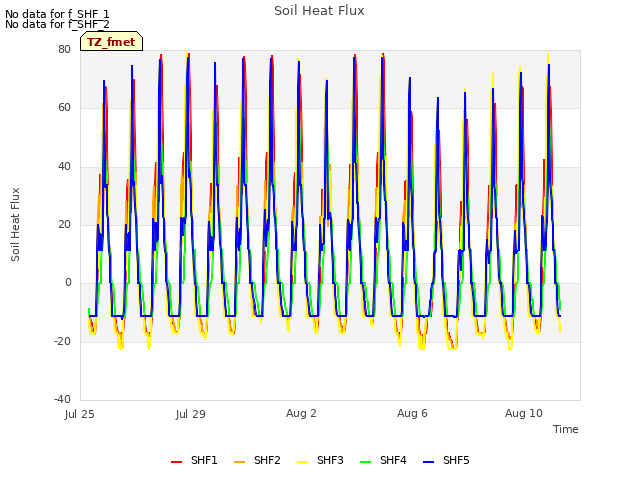This screenshot has height=480, width=640.
Task: Click the red SHF1 legend swatch
Action: (176, 462)
